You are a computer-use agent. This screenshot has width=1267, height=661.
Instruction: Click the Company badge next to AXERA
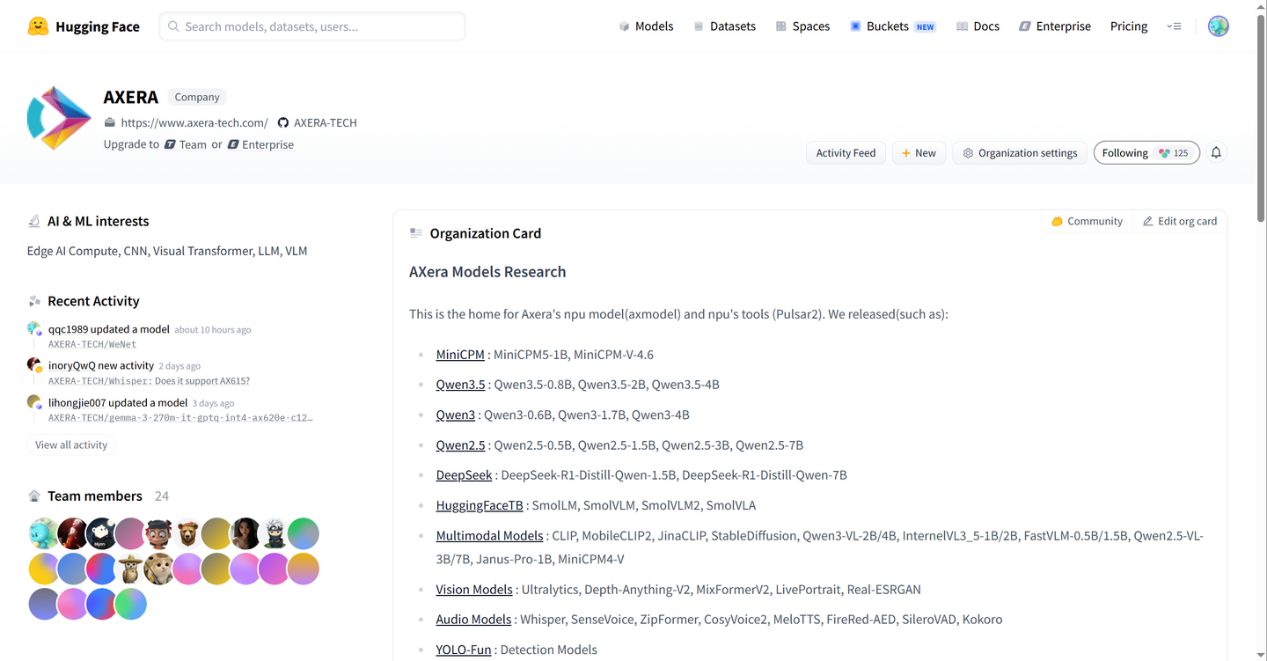coord(197,97)
